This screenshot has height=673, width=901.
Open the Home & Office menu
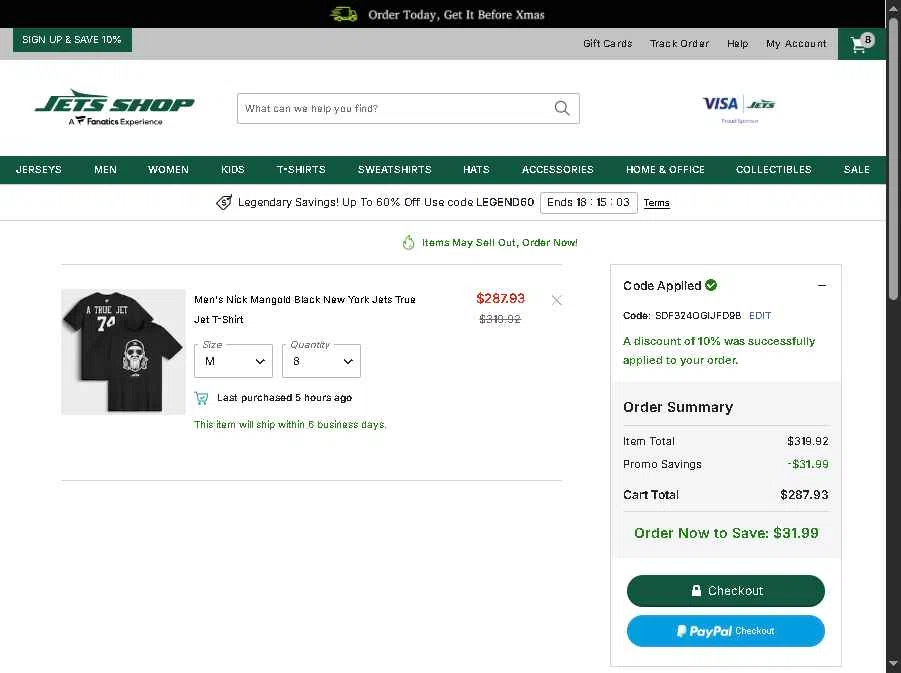pos(665,170)
